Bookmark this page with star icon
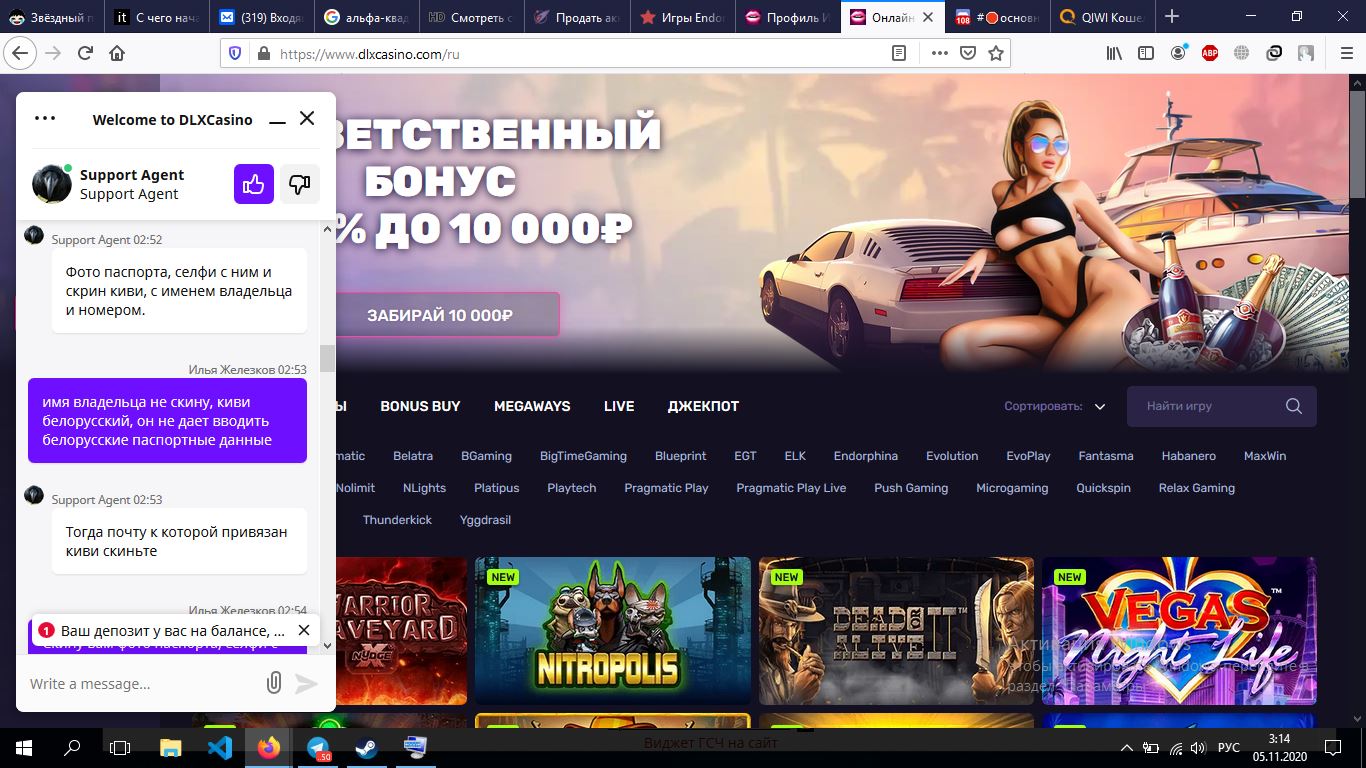This screenshot has width=1366, height=768. (995, 54)
